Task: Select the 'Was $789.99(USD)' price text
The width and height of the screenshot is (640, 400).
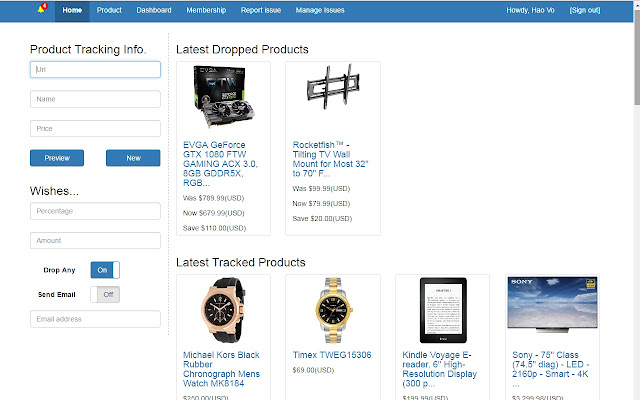Action: [x=213, y=198]
